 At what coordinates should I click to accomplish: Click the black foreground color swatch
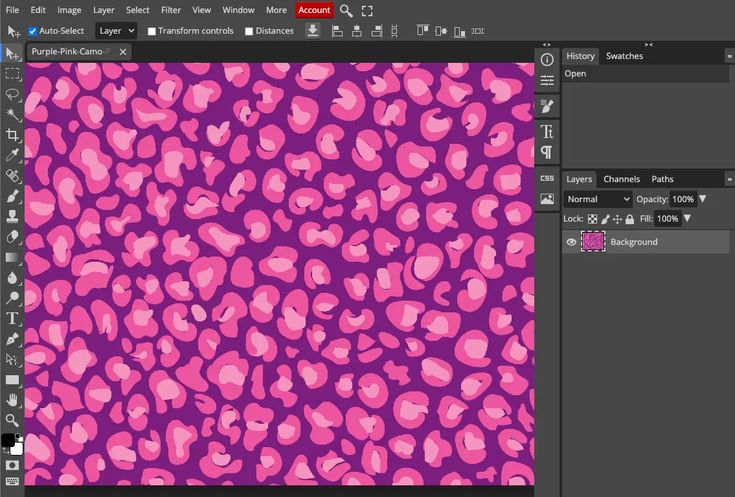click(x=7, y=440)
